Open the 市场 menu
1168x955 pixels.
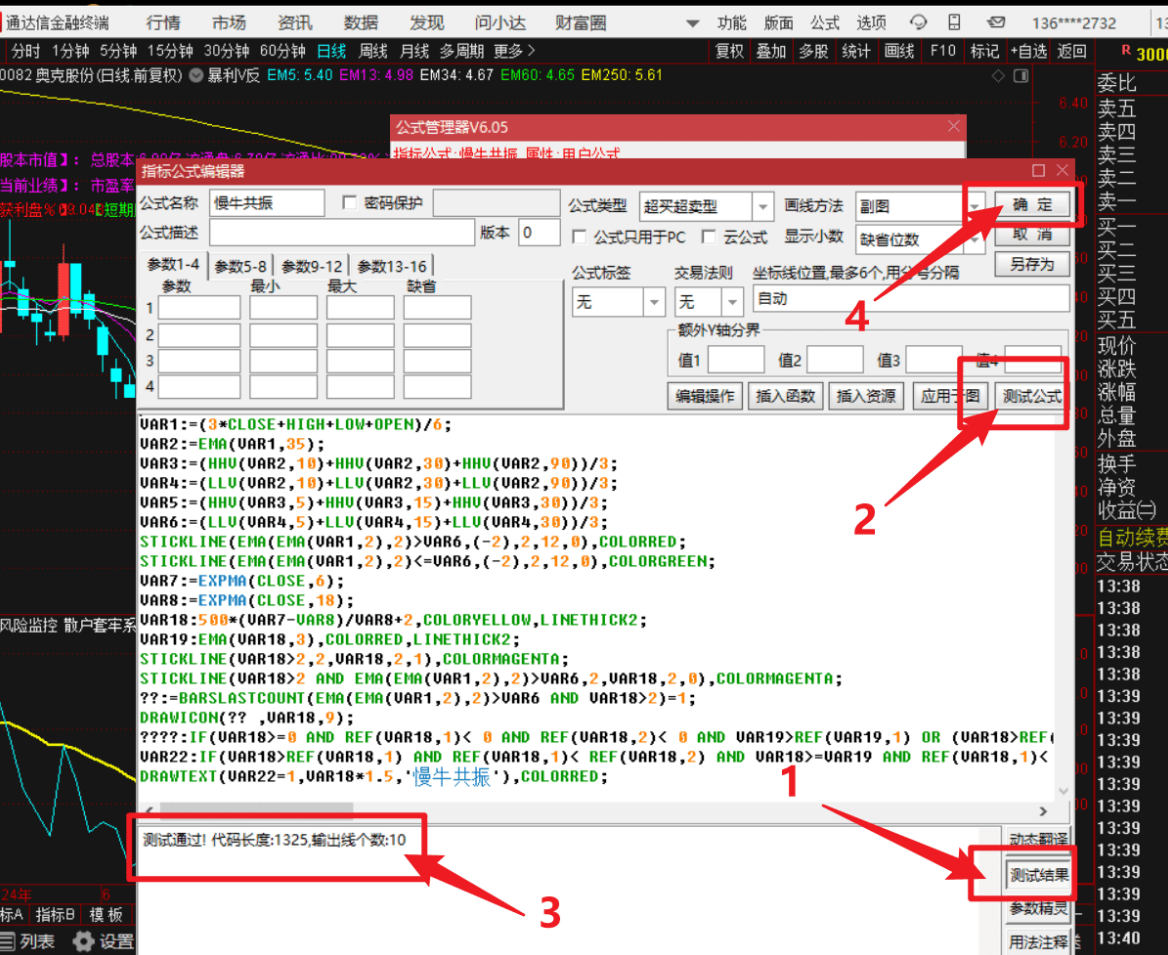229,23
